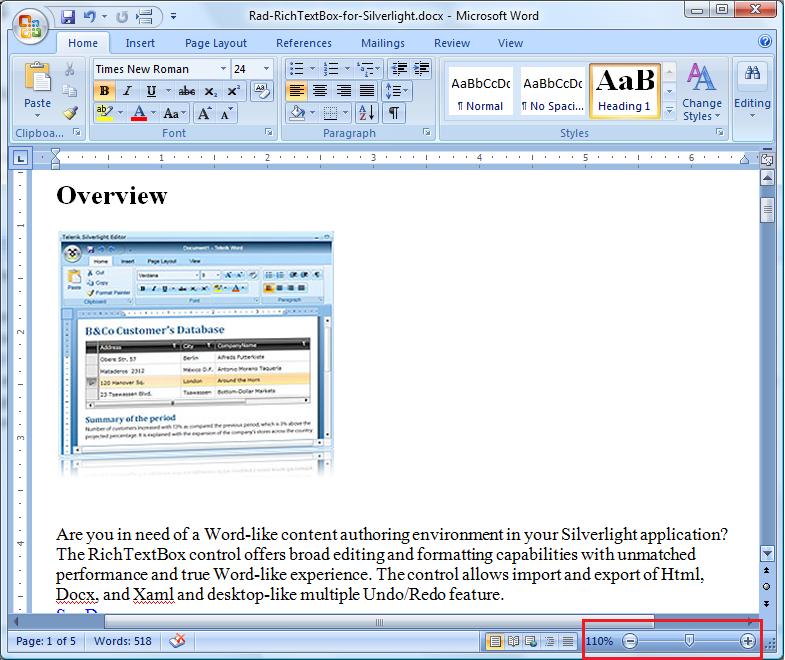This screenshot has width=785, height=660.
Task: Toggle Strikethrough formatting
Action: click(187, 91)
